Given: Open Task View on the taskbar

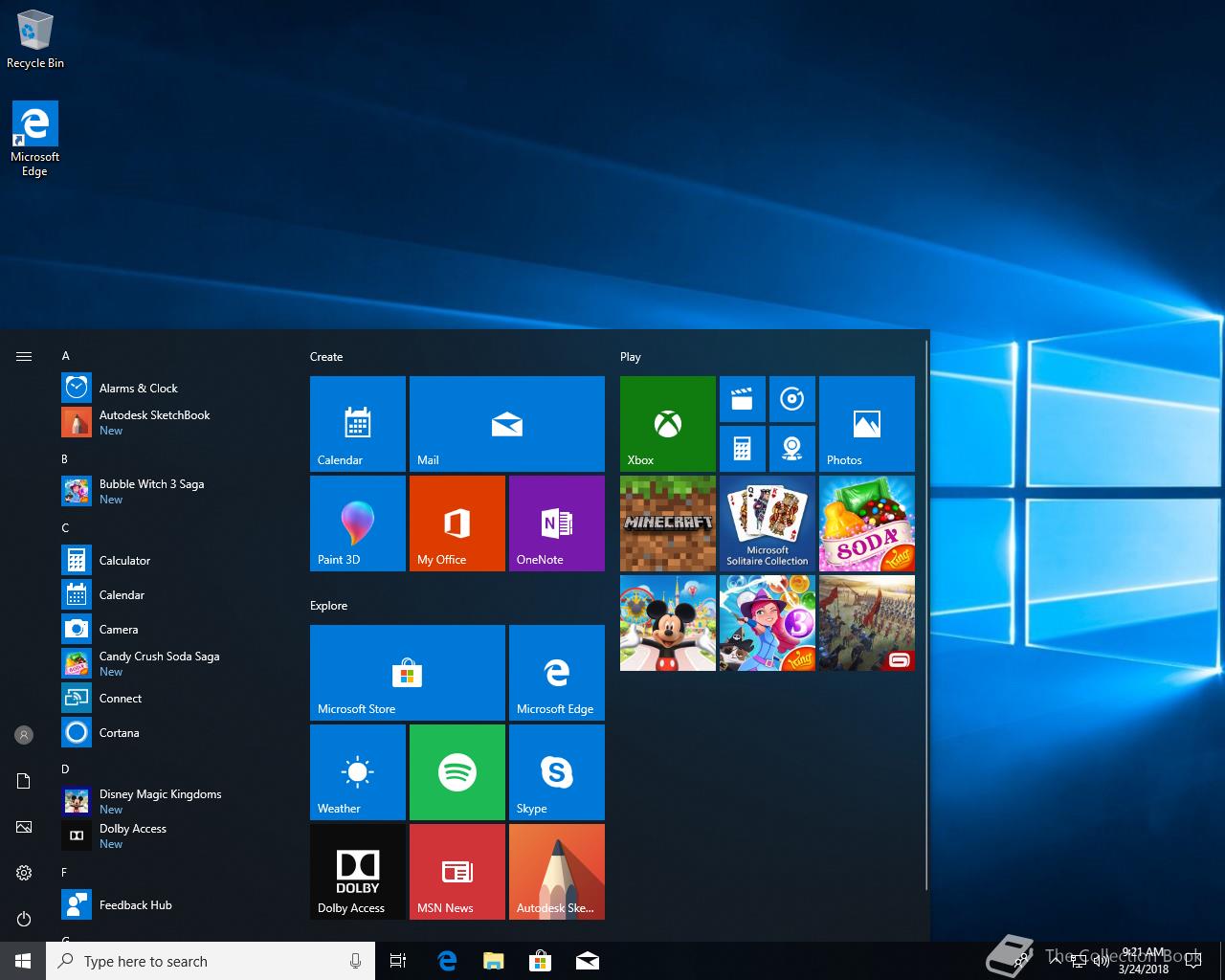Looking at the screenshot, I should coord(398,961).
